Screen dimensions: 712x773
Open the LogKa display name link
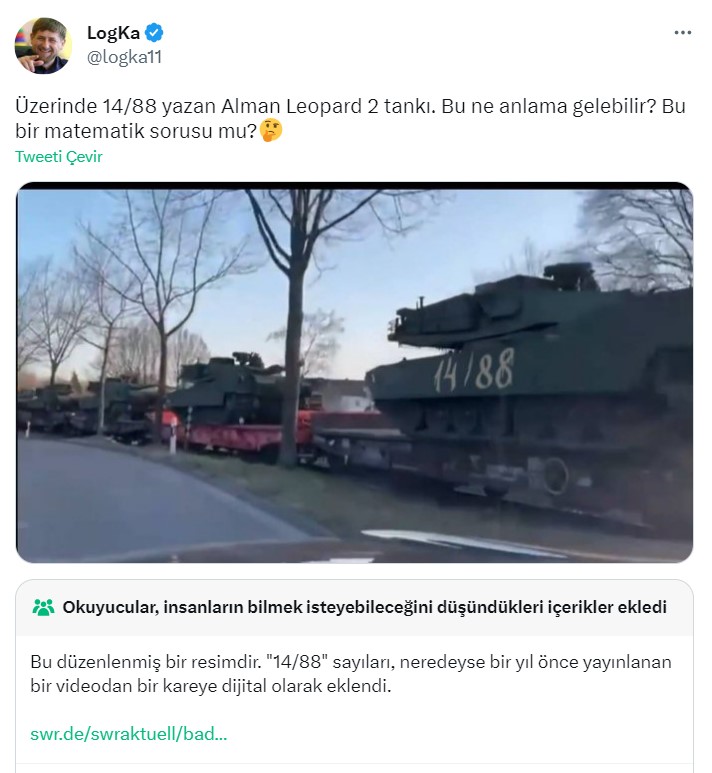coord(113,33)
